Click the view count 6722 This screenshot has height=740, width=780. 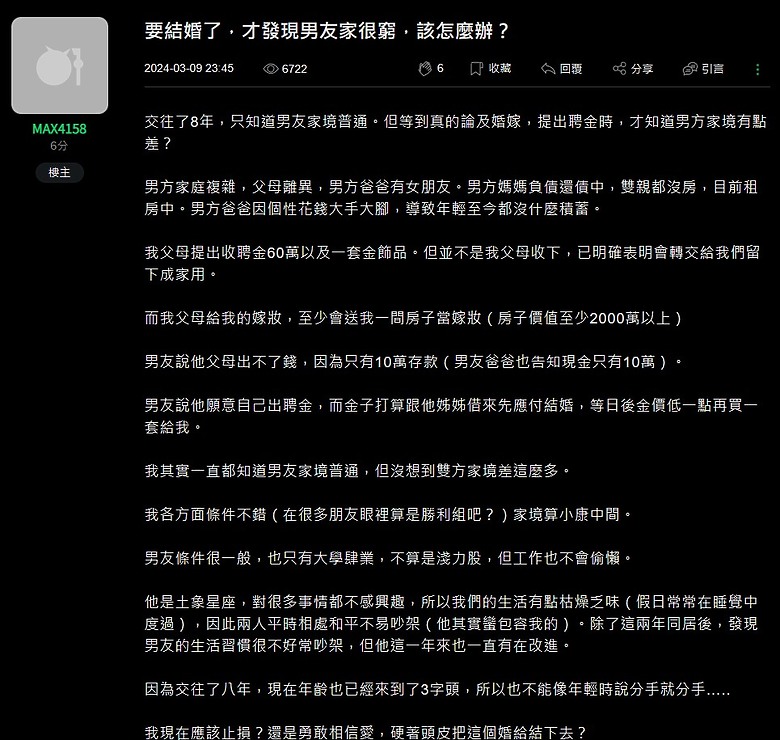(294, 69)
